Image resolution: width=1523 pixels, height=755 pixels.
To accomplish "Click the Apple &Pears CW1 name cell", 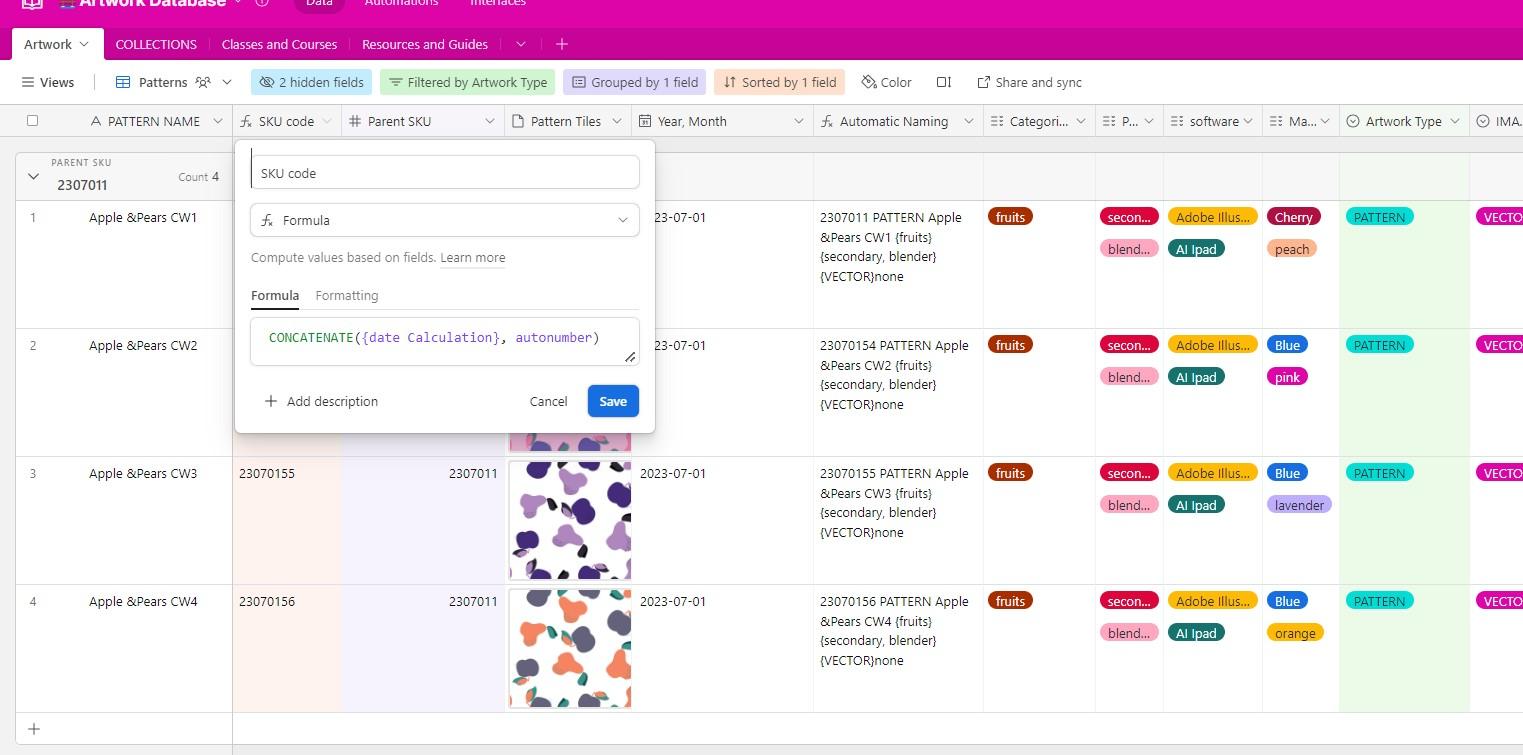I will pyautogui.click(x=143, y=217).
